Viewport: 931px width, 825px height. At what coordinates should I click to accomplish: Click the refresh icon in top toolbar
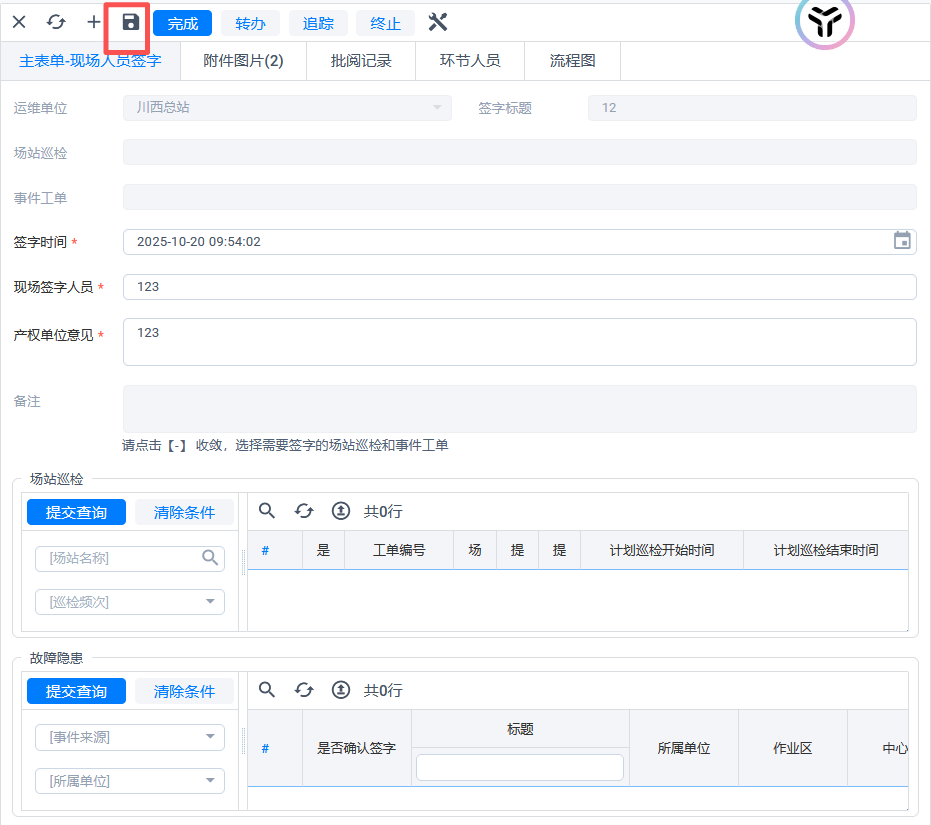[56, 22]
